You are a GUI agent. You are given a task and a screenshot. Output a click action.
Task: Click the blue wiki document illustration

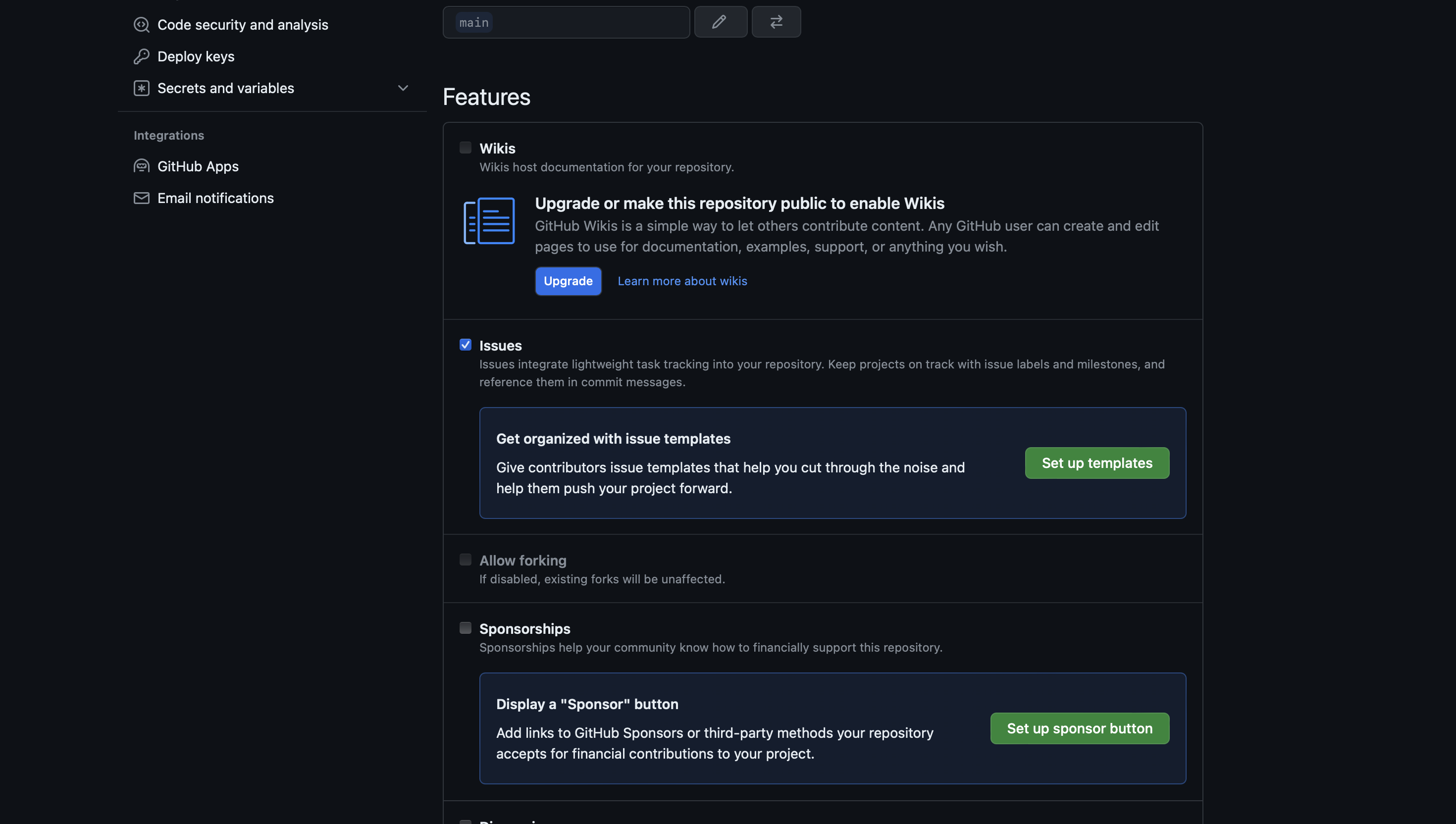click(489, 221)
